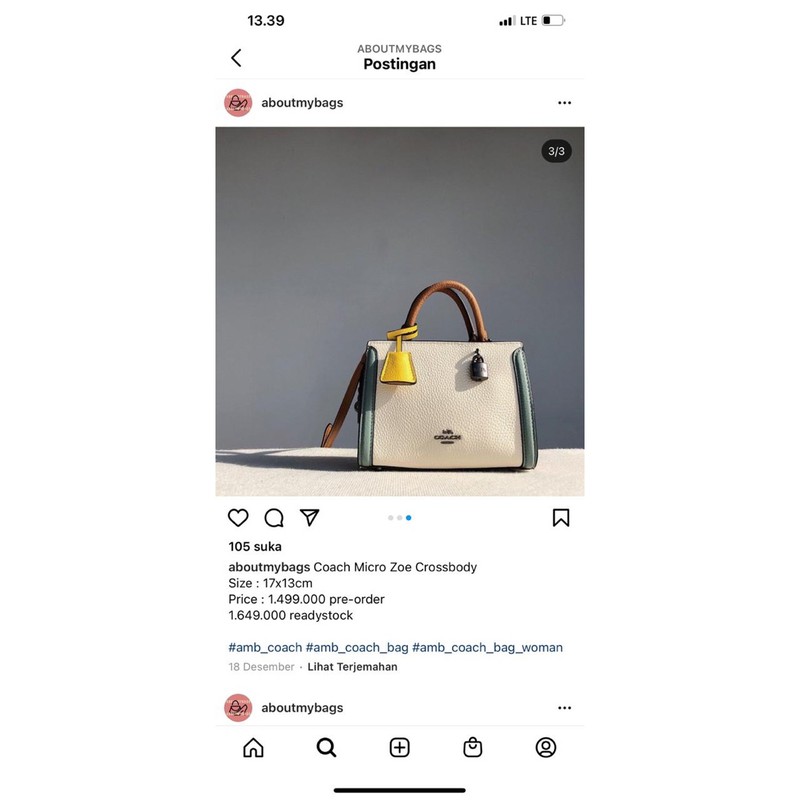Go to Home tab
The height and width of the screenshot is (800, 800).
pos(253,747)
